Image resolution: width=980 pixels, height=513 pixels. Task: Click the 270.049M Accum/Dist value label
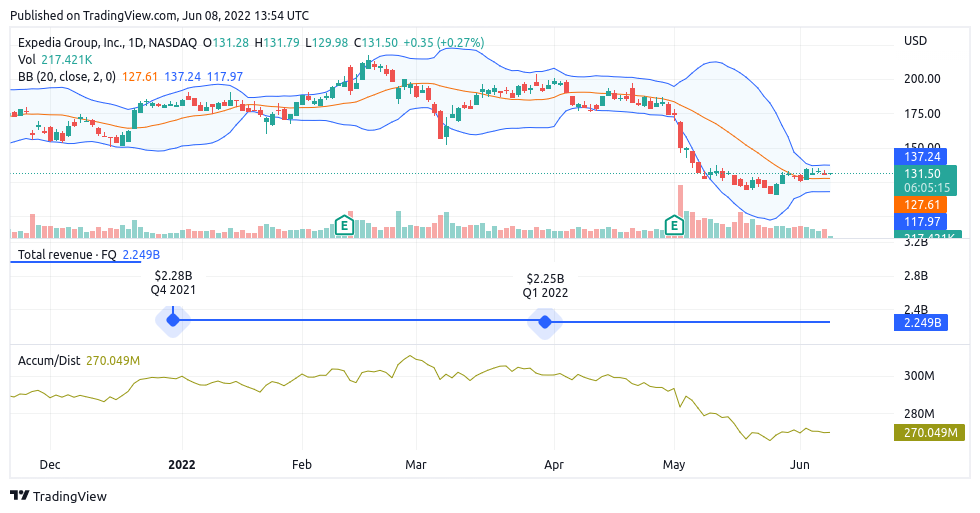pyautogui.click(x=927, y=433)
